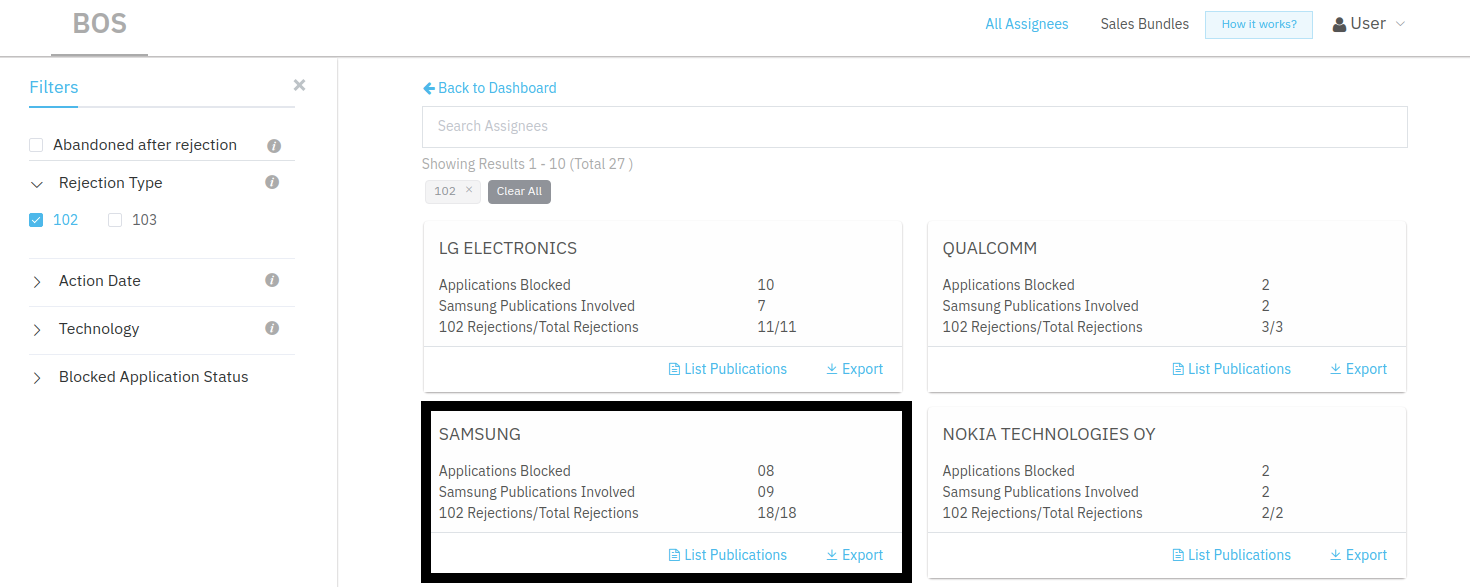1470x587 pixels.
Task: Click List Publications icon for LG Electronics
Action: (674, 369)
